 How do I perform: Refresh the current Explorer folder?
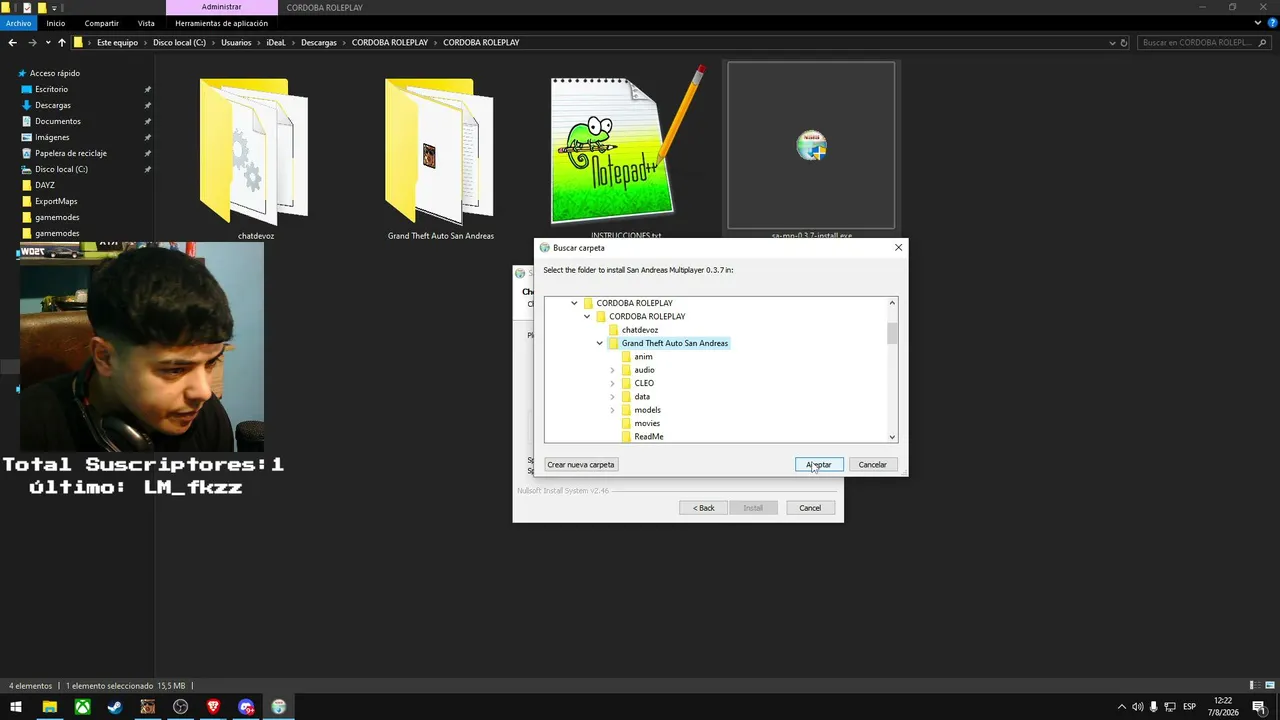point(1124,43)
